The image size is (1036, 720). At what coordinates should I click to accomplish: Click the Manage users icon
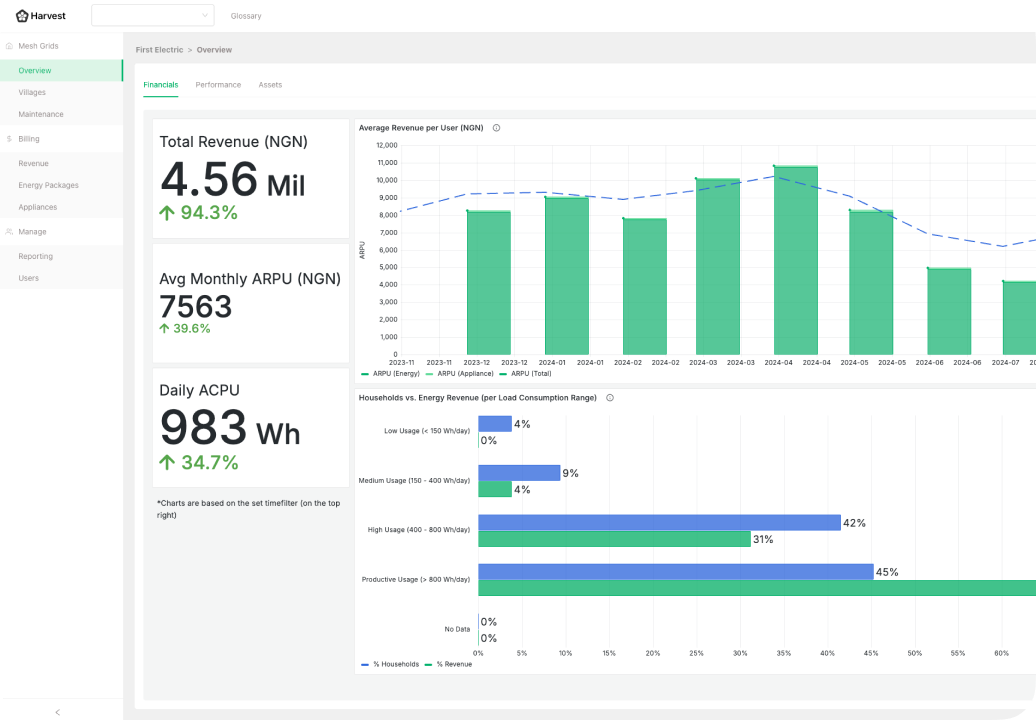click(9, 232)
